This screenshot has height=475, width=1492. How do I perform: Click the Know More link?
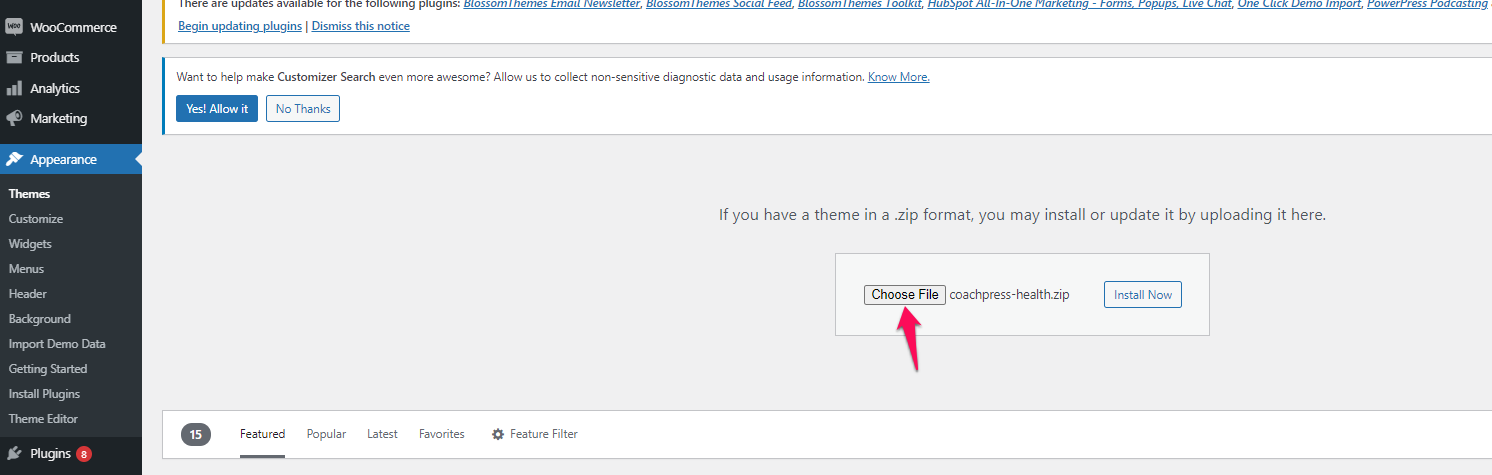pos(899,77)
